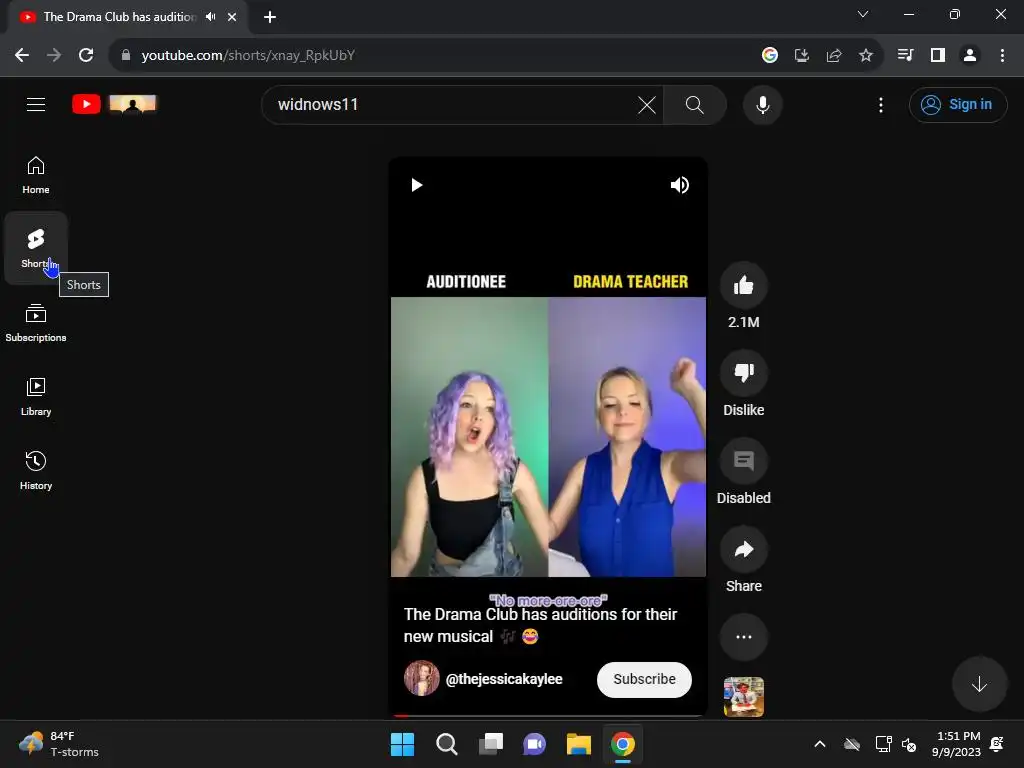1024x768 pixels.
Task: Go forward with browser forward arrow
Action: tap(54, 56)
